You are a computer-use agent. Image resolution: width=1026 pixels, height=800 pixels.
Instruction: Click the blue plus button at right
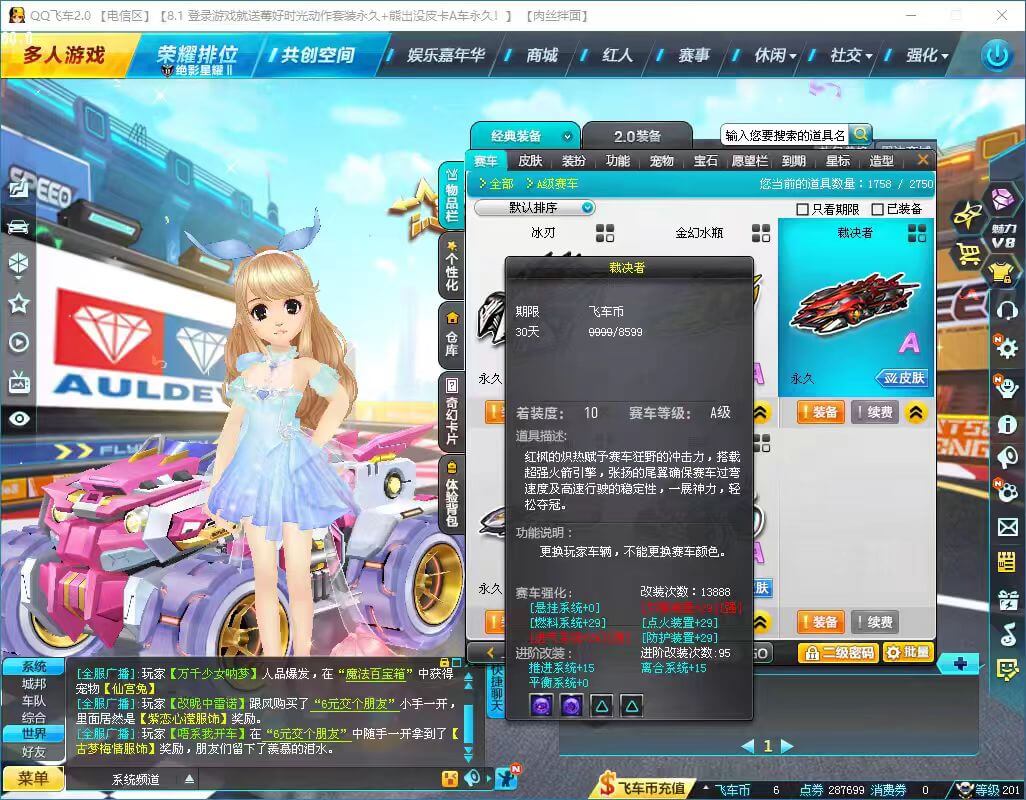[x=960, y=664]
